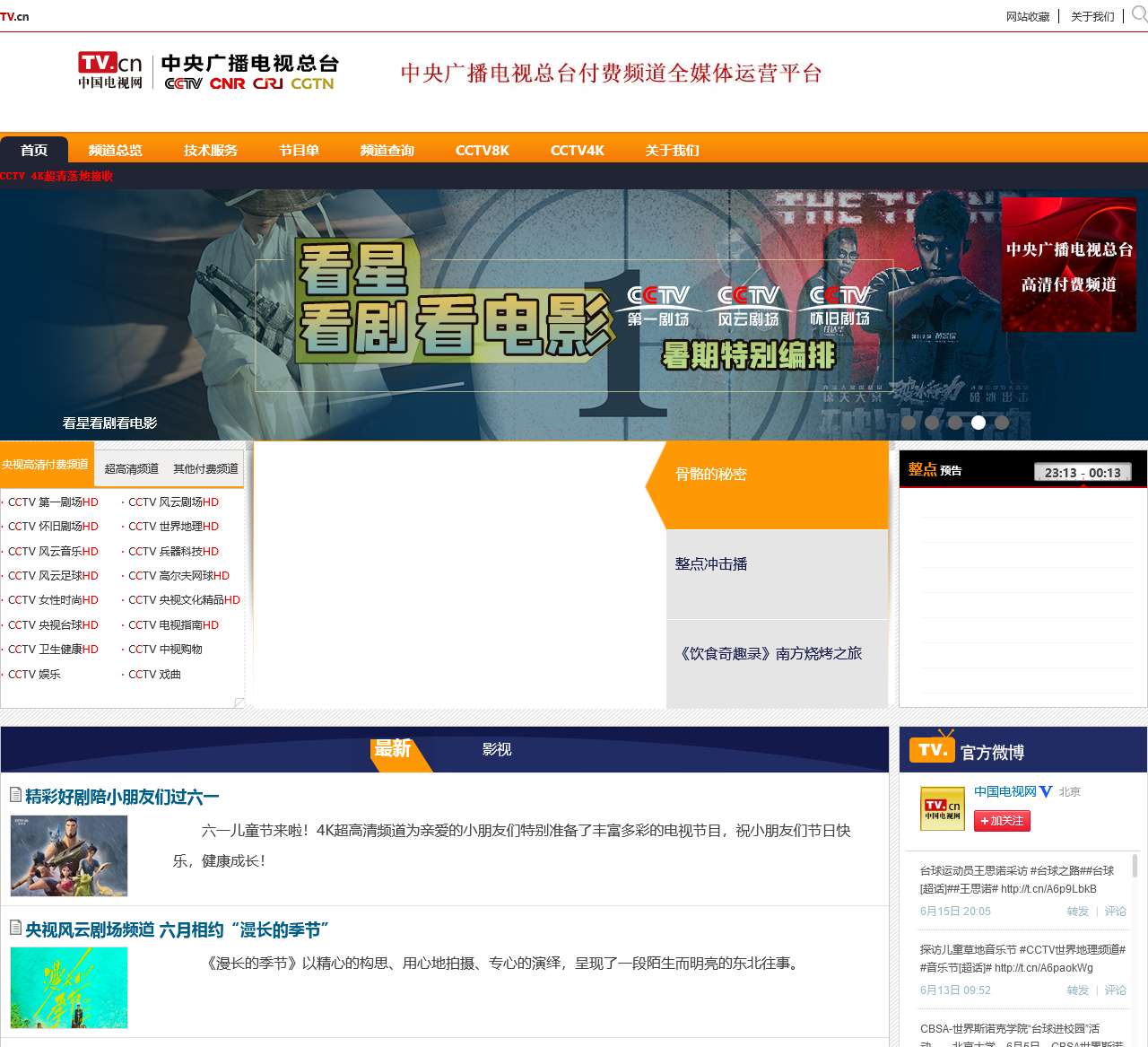Click the red CCTV 4K超高清落地接收 ticker link
Screen dimensions: 1148x1047
(57, 176)
